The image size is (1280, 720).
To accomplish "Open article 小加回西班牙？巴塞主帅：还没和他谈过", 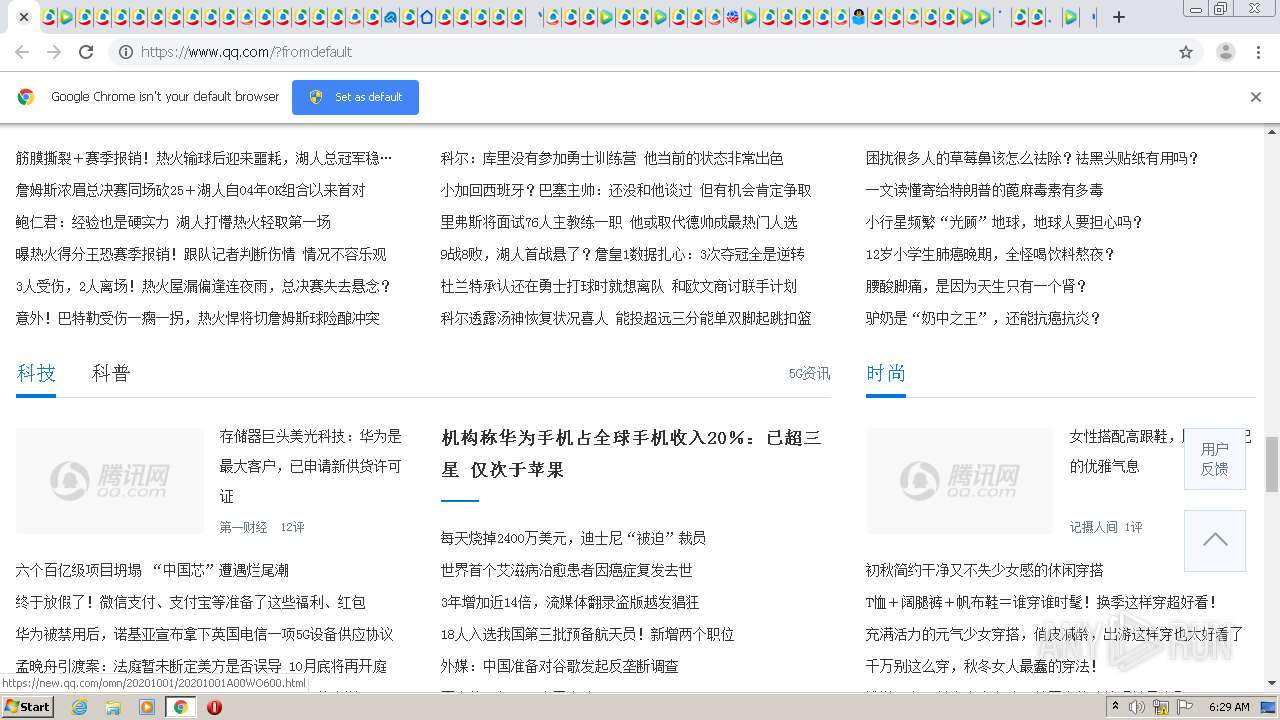I will coord(626,190).
